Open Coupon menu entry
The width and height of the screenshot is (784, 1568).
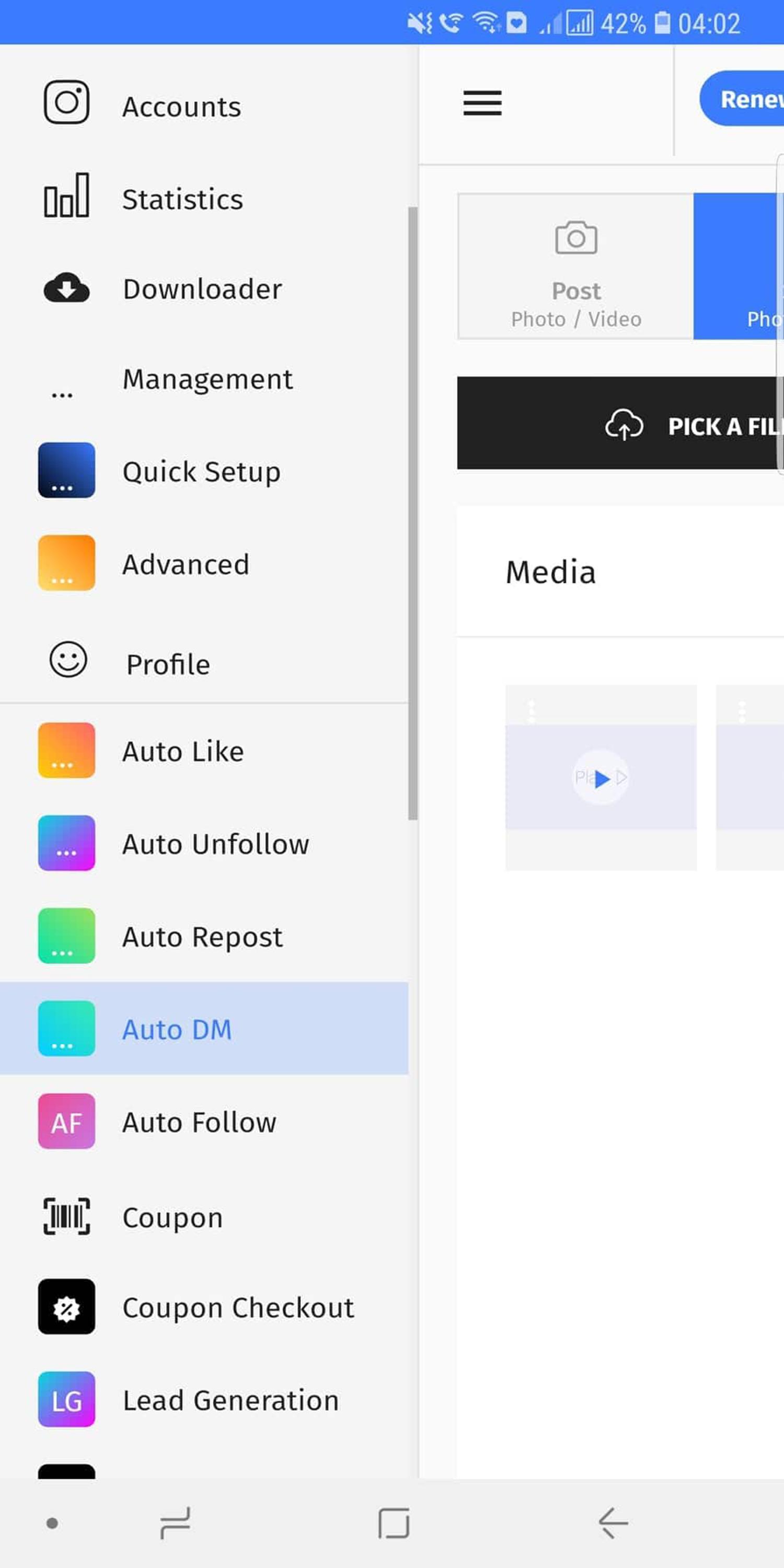click(204, 1216)
